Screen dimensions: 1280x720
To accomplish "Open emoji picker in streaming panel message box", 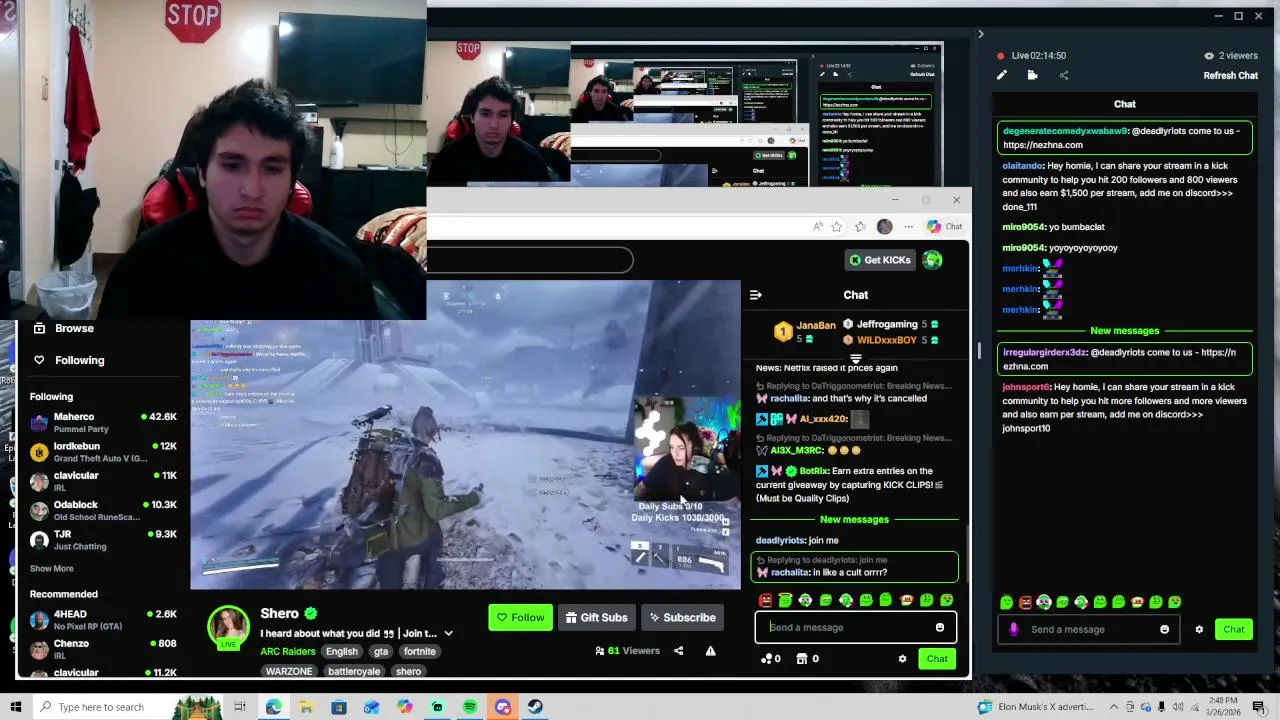I will [1164, 629].
